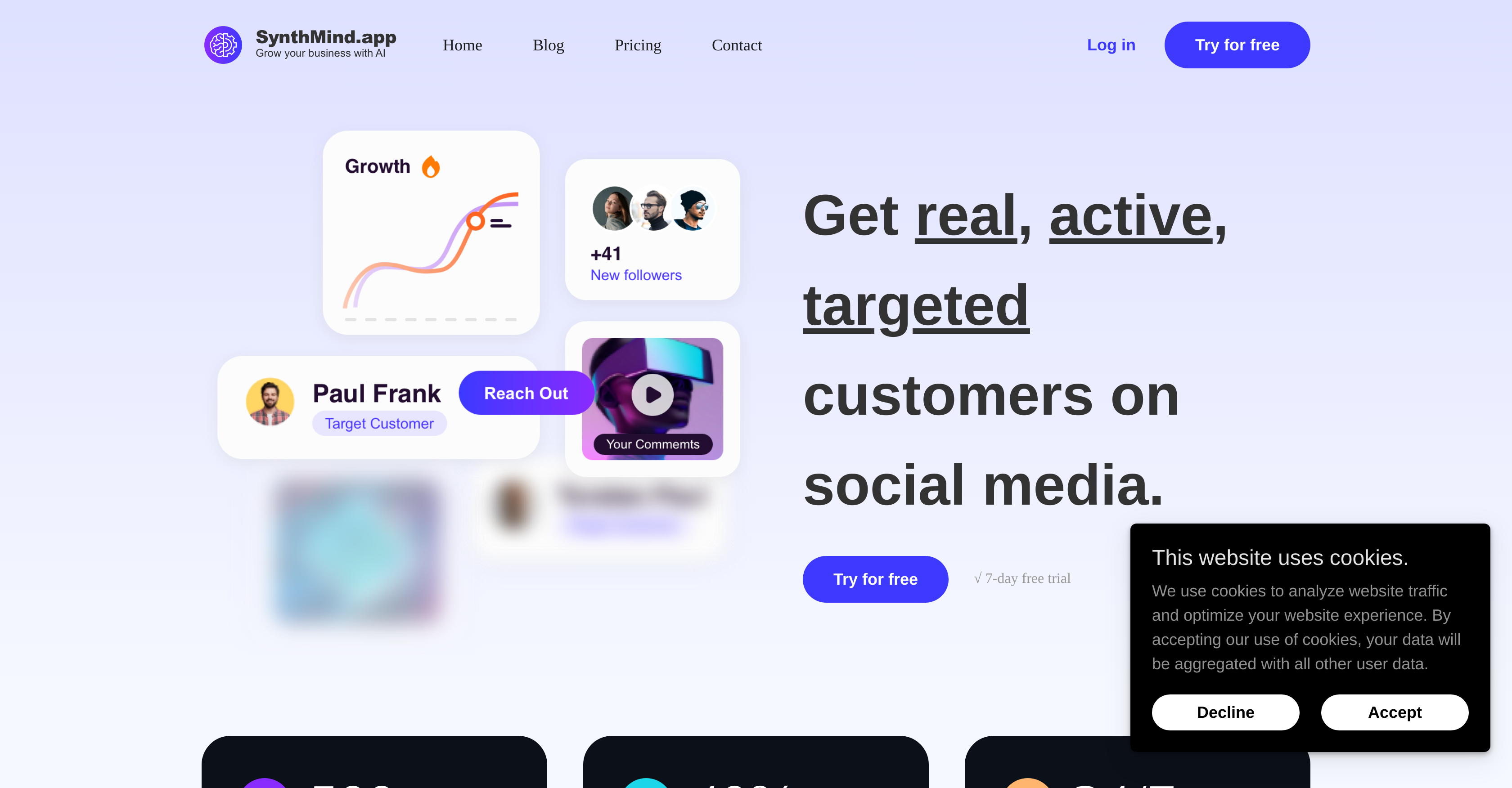Select the Blog menu tab

click(x=549, y=45)
